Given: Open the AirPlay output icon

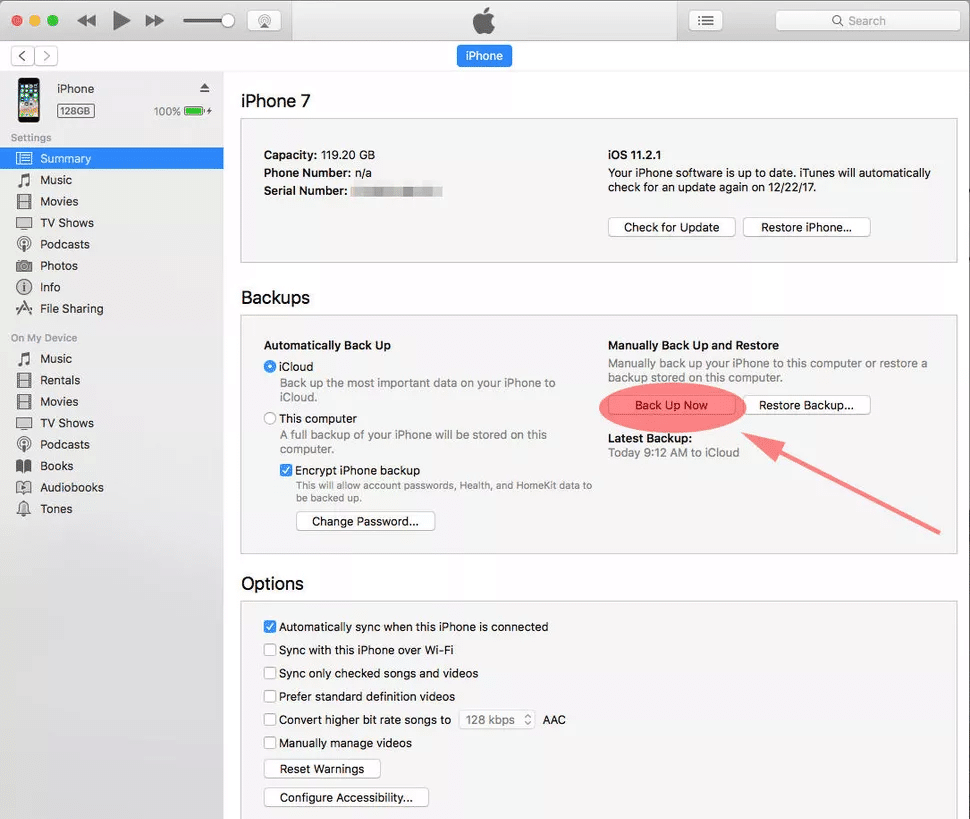Looking at the screenshot, I should [263, 20].
